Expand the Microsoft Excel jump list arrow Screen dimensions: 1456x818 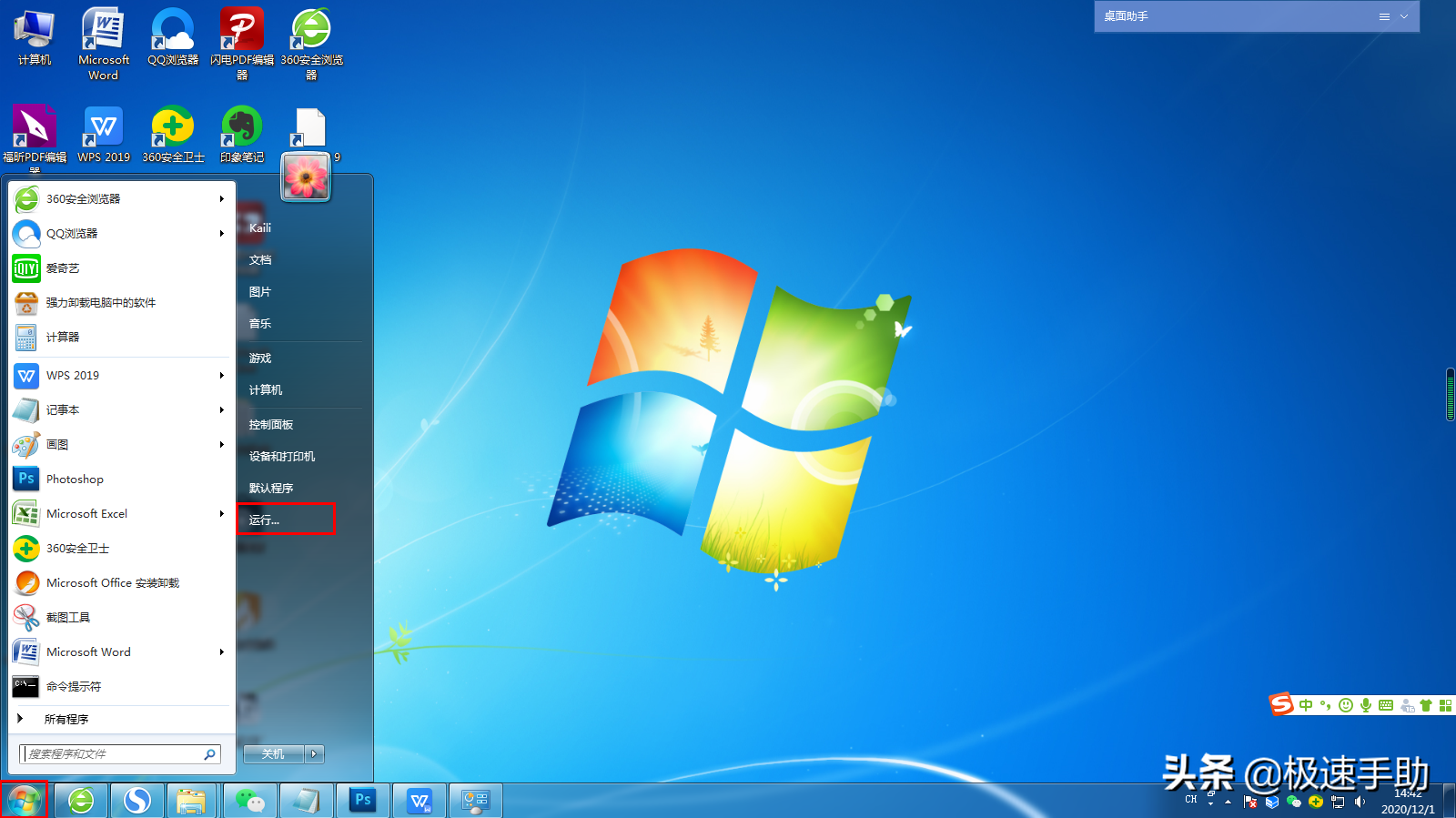pos(221,514)
